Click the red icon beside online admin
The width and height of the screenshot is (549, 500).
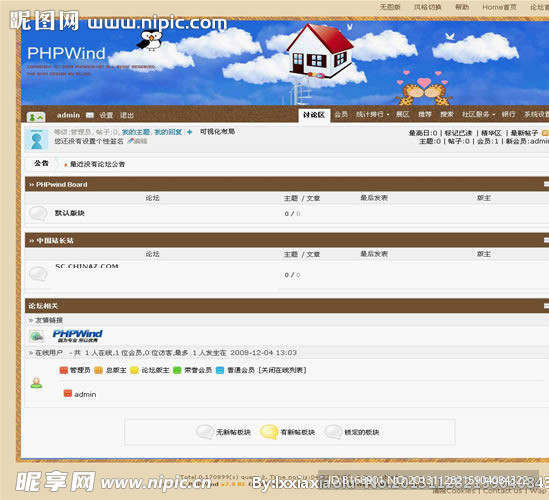[68, 394]
